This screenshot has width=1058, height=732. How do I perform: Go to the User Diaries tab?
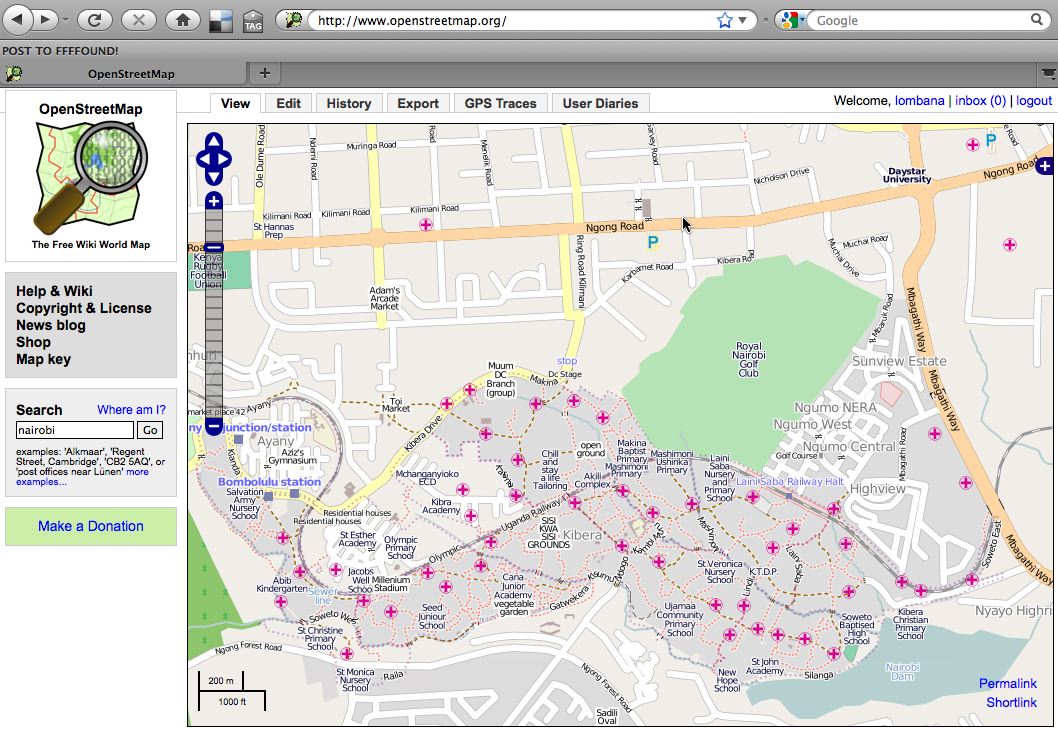pos(601,103)
